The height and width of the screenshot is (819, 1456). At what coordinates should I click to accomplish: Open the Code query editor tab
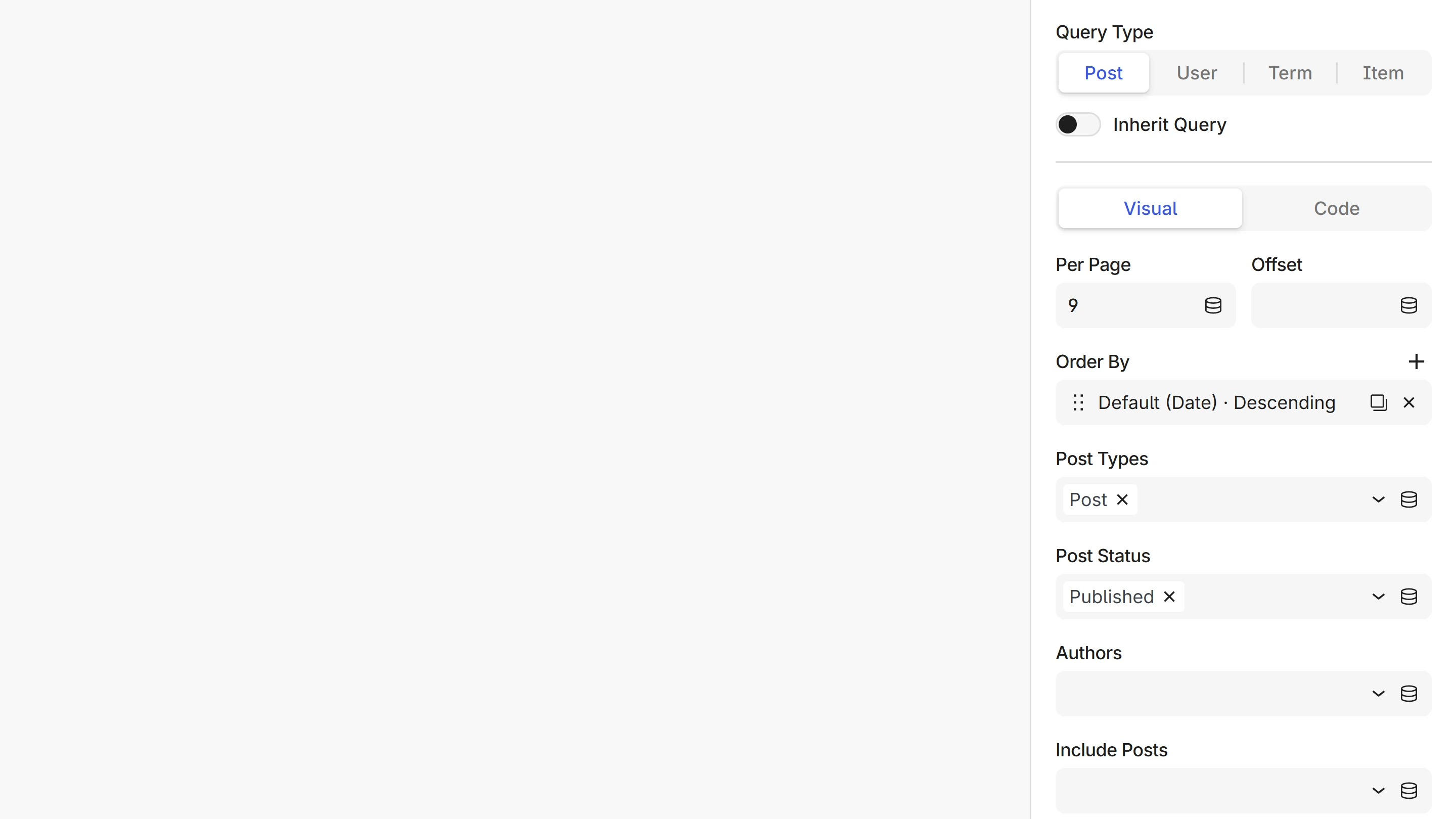tap(1336, 209)
